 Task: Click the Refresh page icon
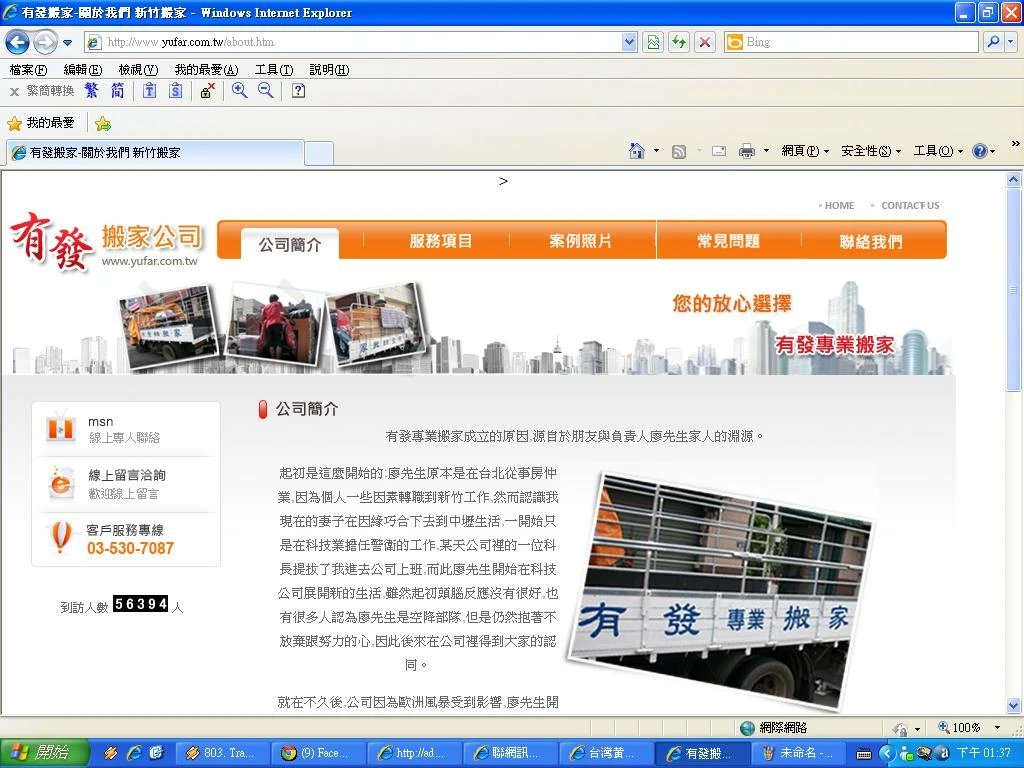click(x=679, y=42)
